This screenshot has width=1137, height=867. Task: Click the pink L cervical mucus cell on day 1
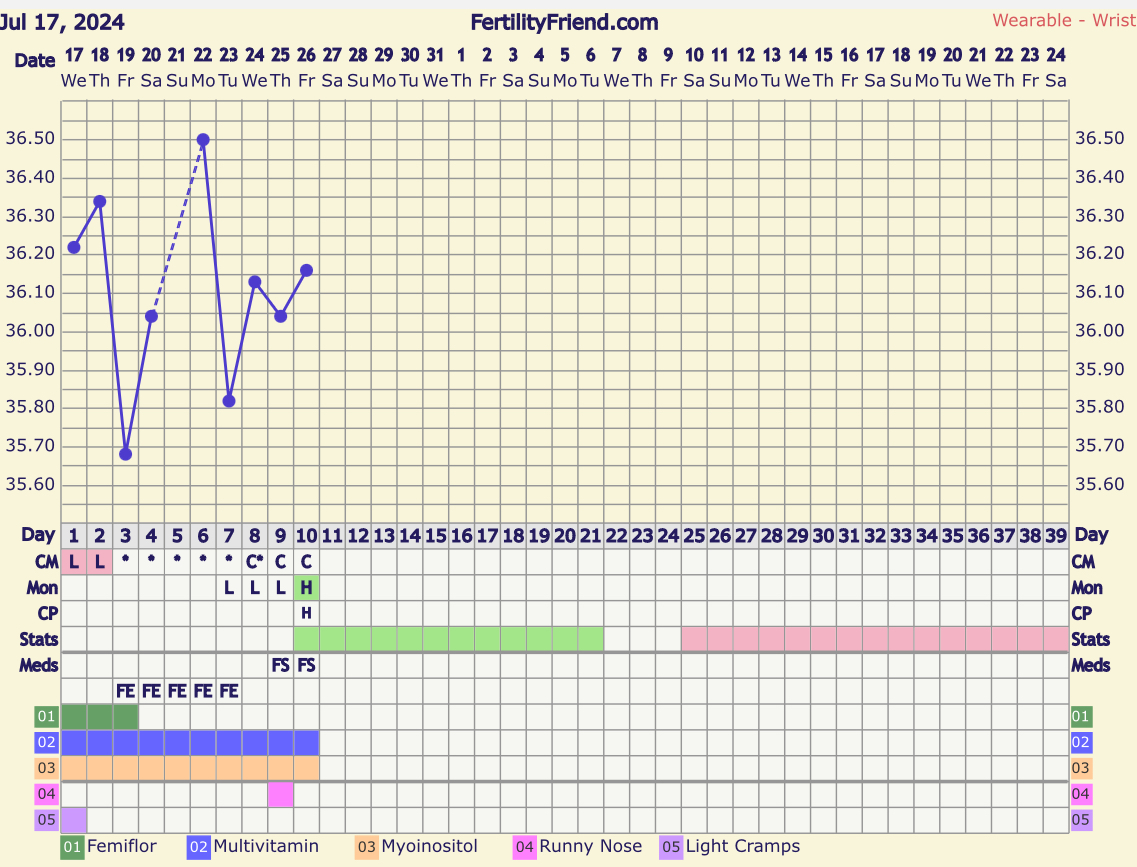click(74, 562)
